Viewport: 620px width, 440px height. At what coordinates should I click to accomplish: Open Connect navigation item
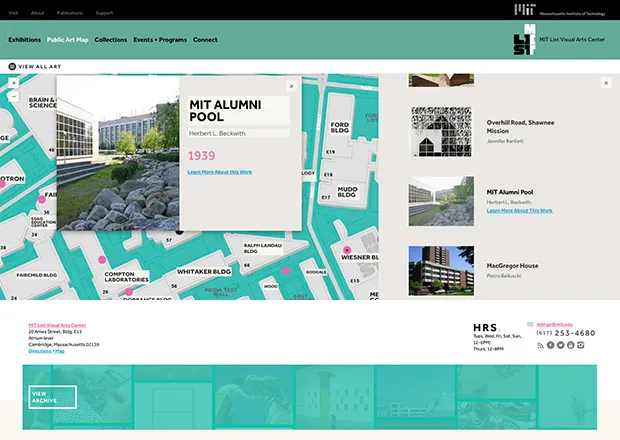tap(205, 40)
